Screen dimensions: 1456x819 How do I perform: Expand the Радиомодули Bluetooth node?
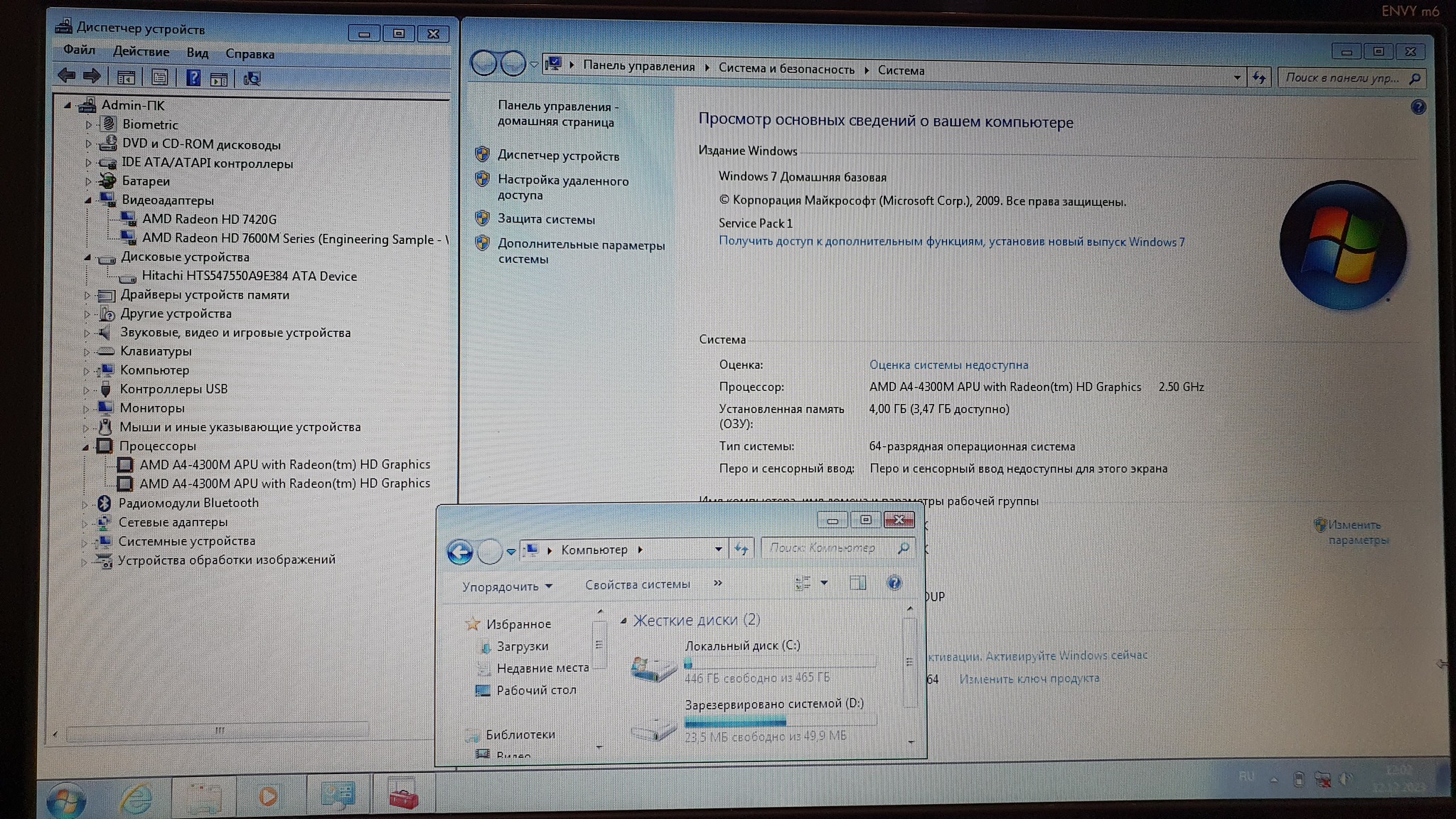click(x=85, y=504)
